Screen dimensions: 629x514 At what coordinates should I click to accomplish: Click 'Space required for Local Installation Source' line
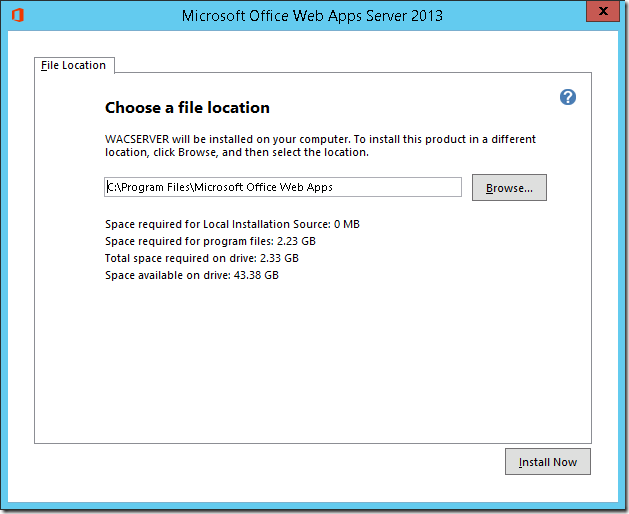tap(232, 224)
